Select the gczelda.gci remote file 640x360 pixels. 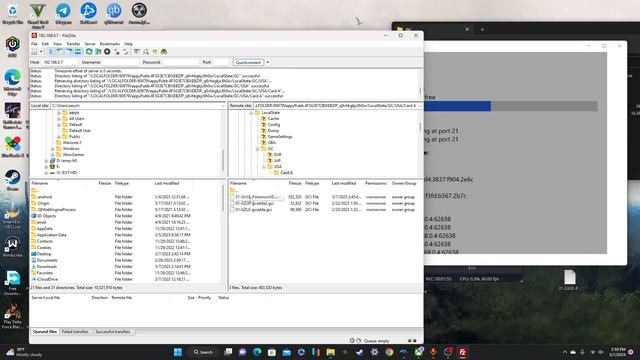252,209
